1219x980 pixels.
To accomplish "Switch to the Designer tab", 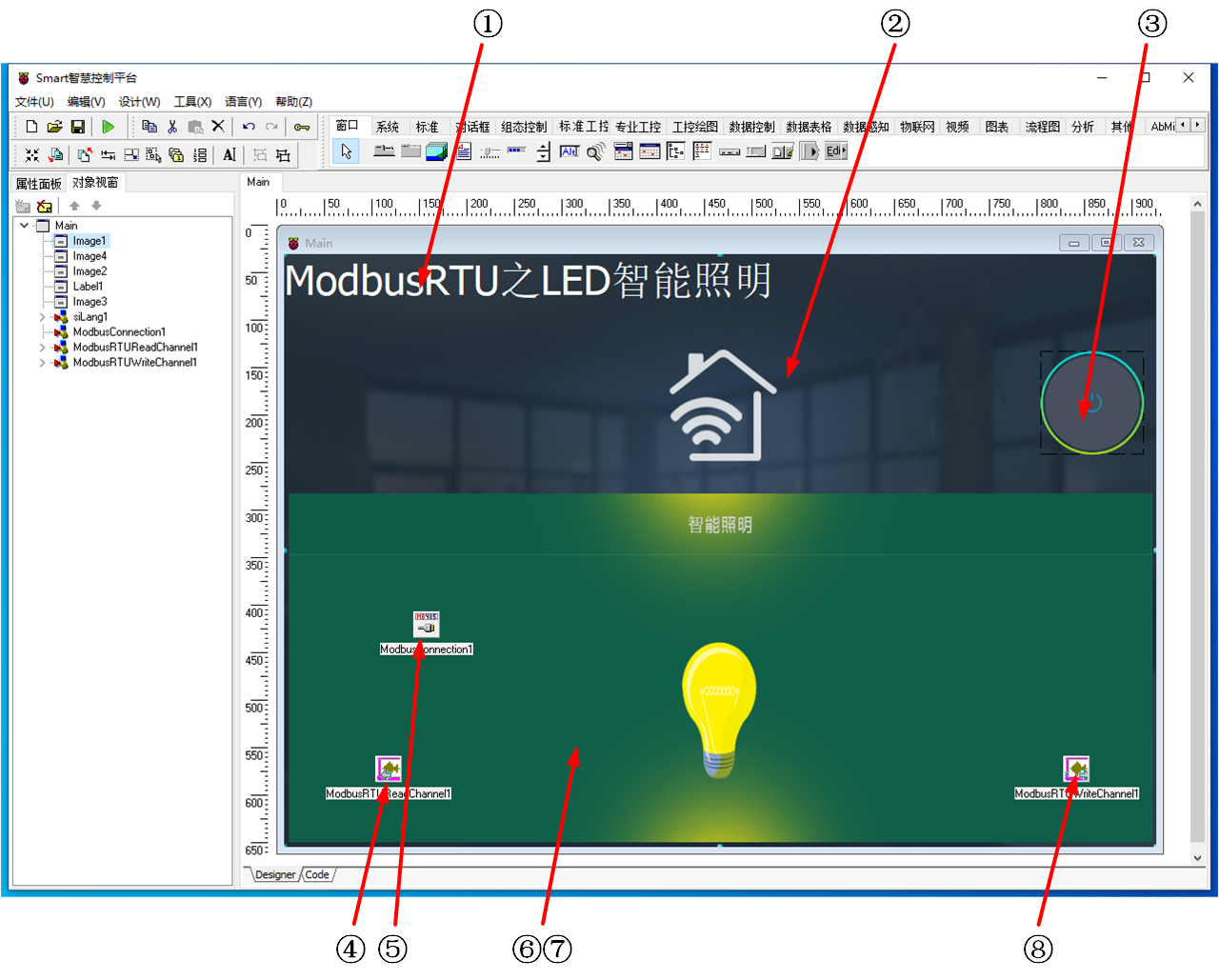I will point(275,874).
